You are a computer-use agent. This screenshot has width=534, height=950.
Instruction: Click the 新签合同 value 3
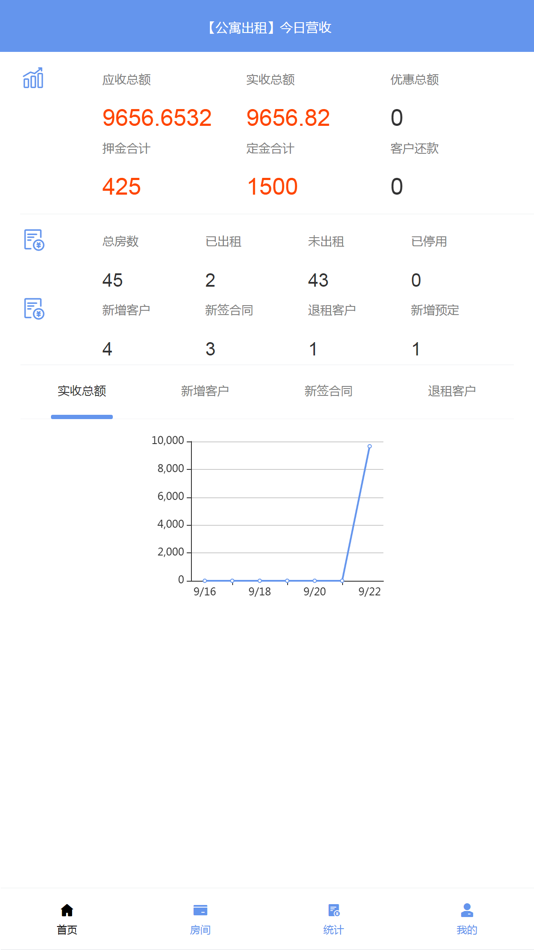[x=210, y=349]
